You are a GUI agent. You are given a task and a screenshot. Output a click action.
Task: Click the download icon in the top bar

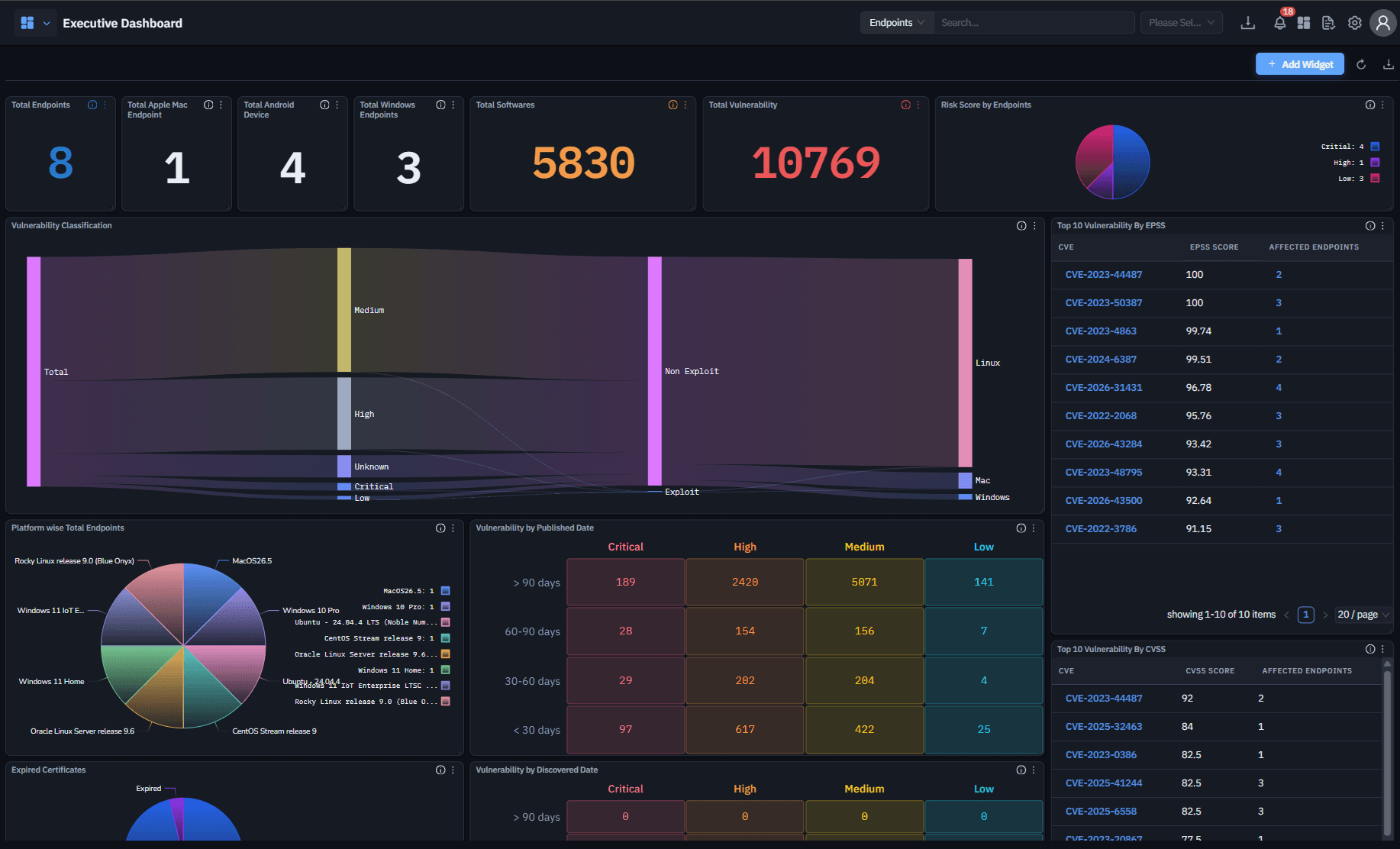[1248, 23]
